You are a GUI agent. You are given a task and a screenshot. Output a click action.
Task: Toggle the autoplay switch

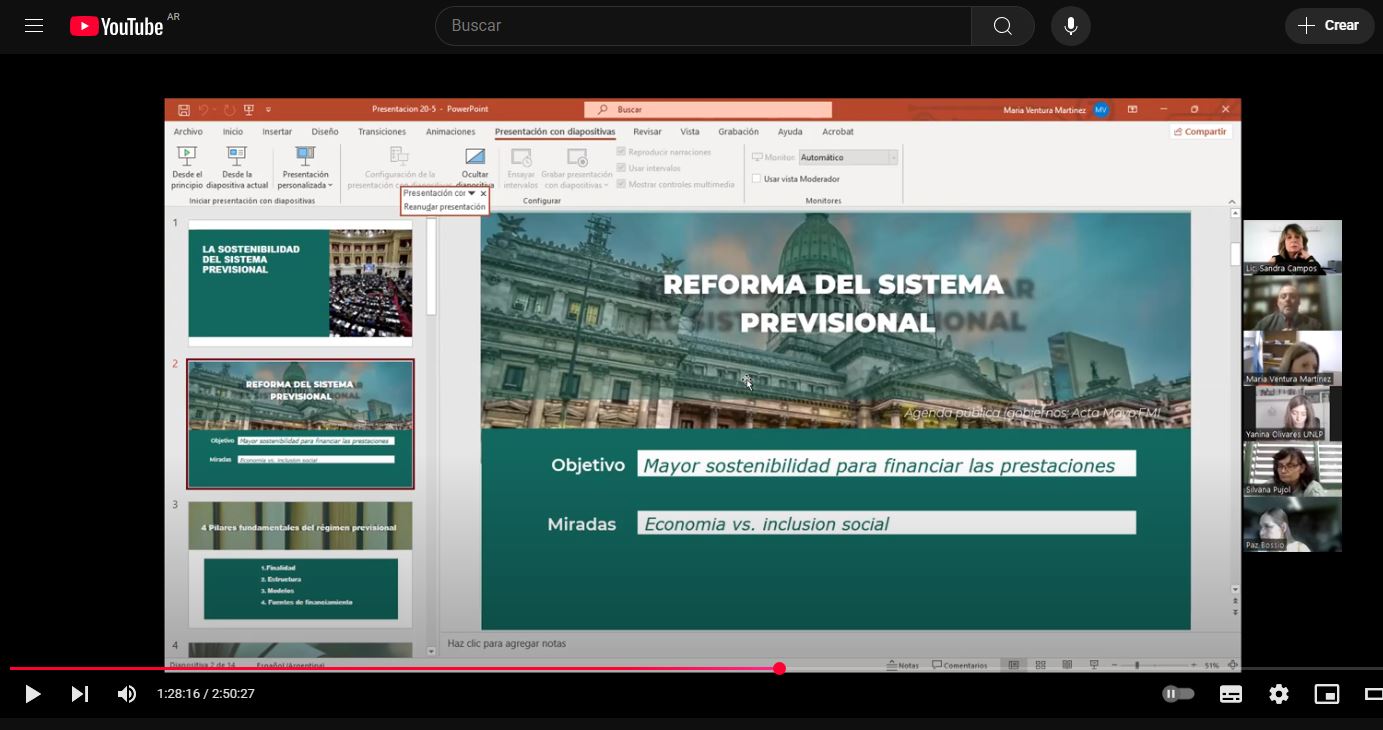(x=1178, y=694)
